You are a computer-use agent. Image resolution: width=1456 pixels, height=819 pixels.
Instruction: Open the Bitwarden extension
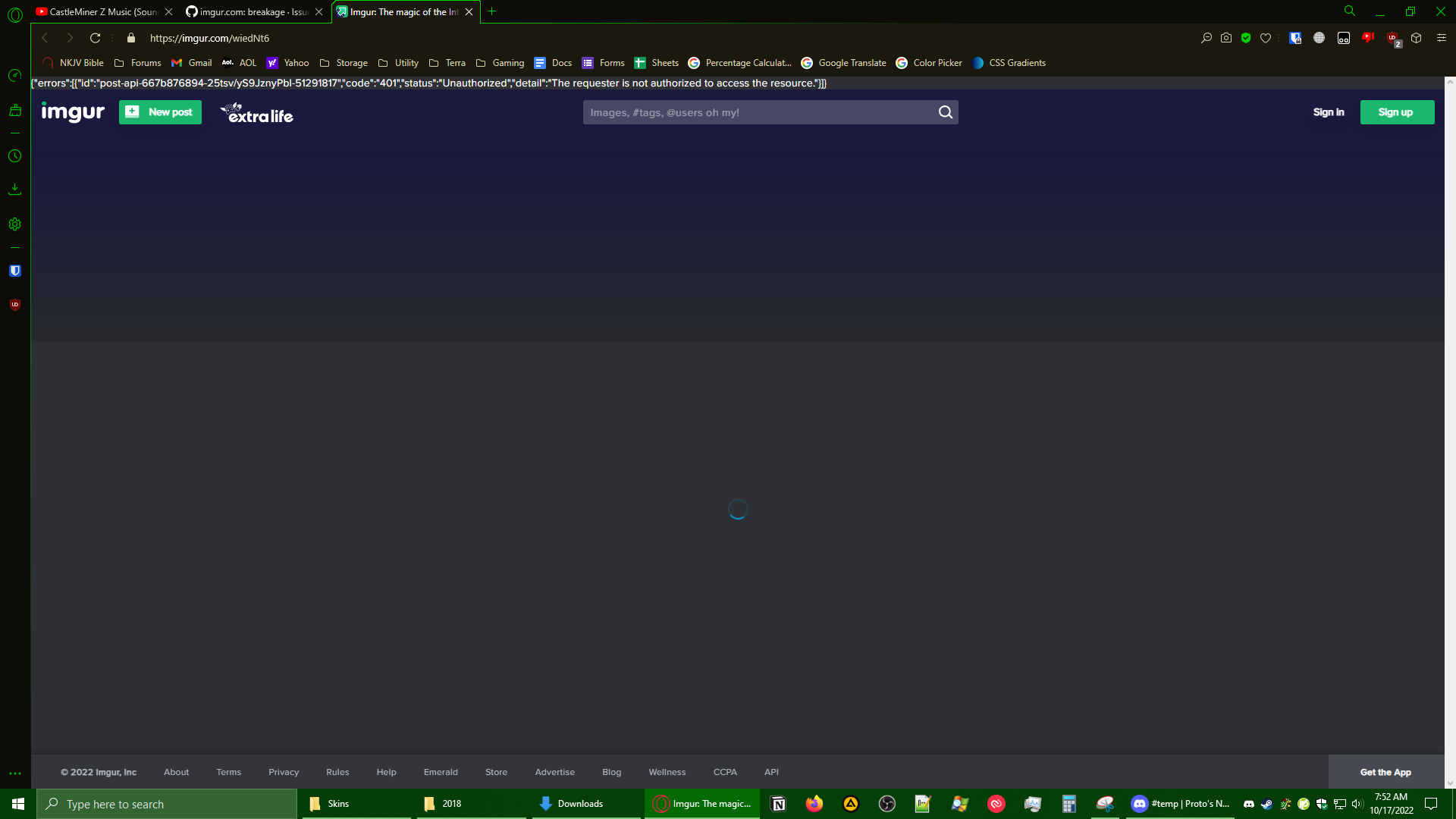[14, 271]
